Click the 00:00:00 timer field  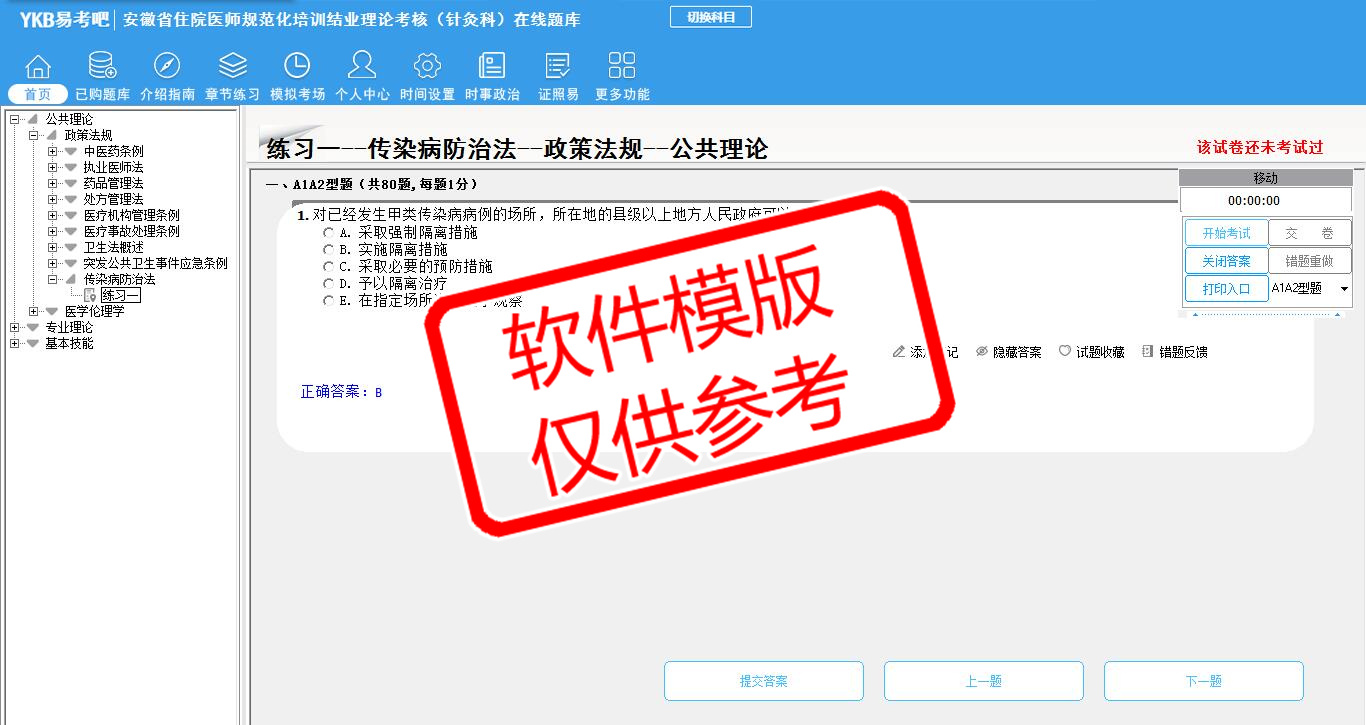pyautogui.click(x=1253, y=200)
